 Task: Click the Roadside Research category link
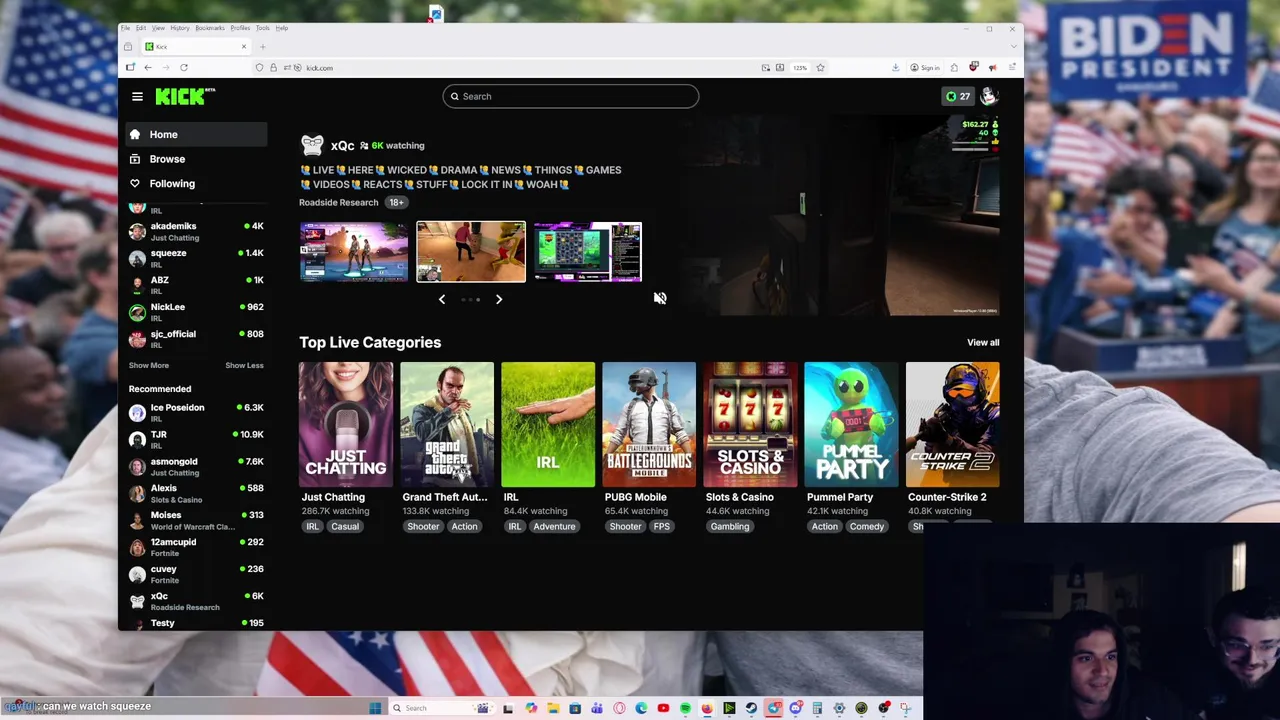coord(338,202)
